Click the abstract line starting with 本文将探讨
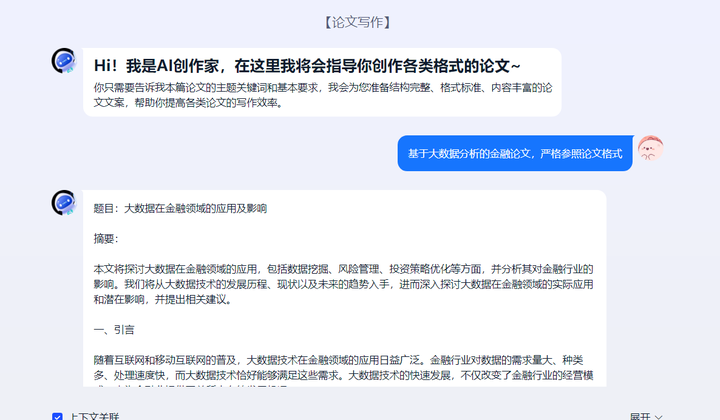 point(343,269)
